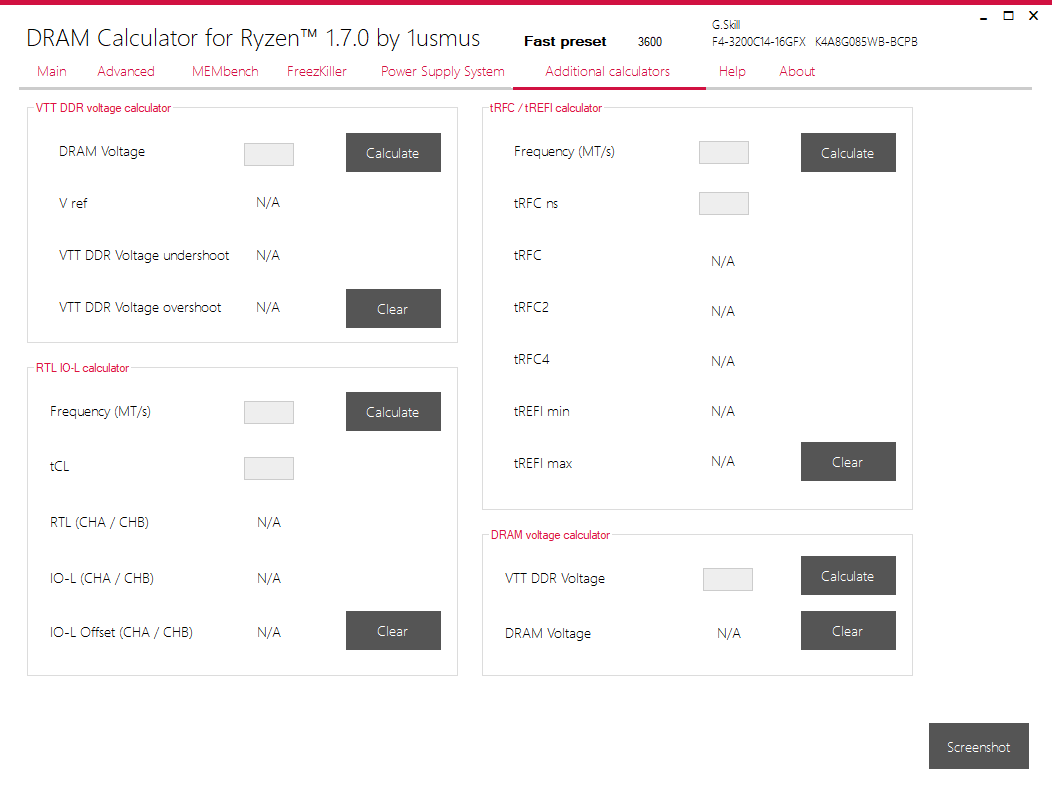Click Frequency field in tRFC / tREFI calculator

[724, 152]
